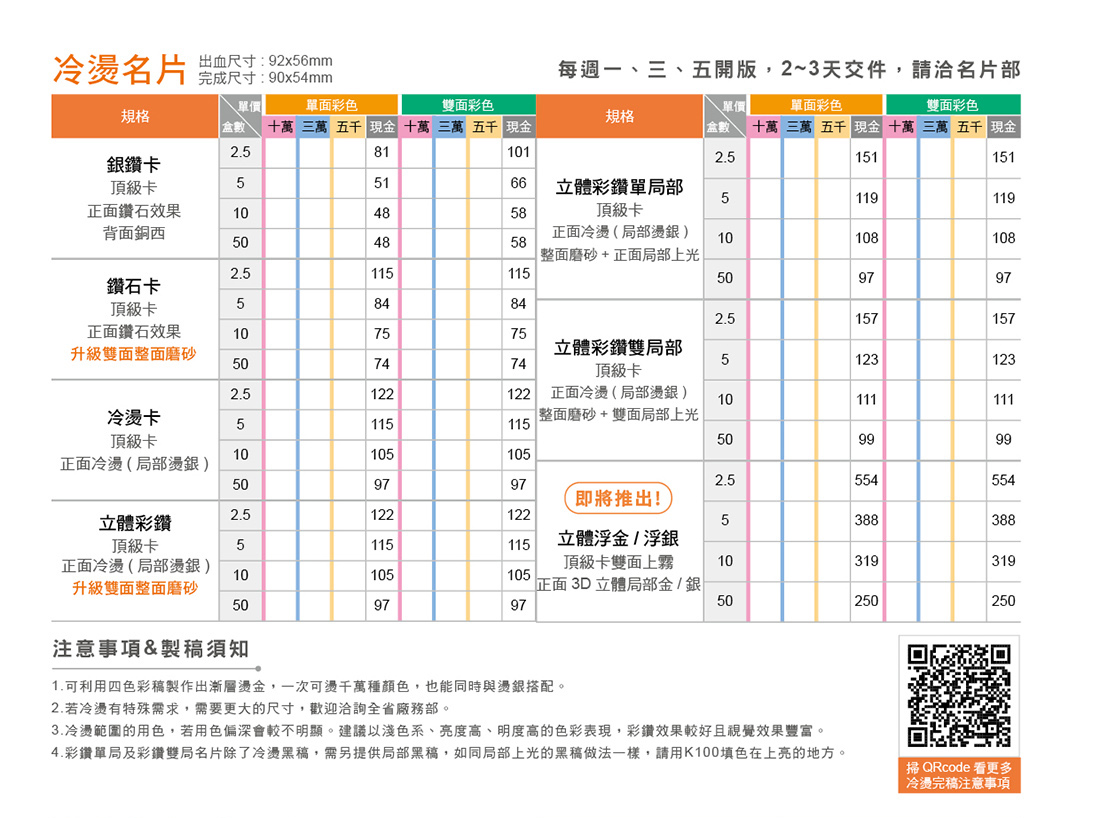Click the right table's green '雙面彩色' header
The width and height of the screenshot is (1100, 818).
(953, 105)
